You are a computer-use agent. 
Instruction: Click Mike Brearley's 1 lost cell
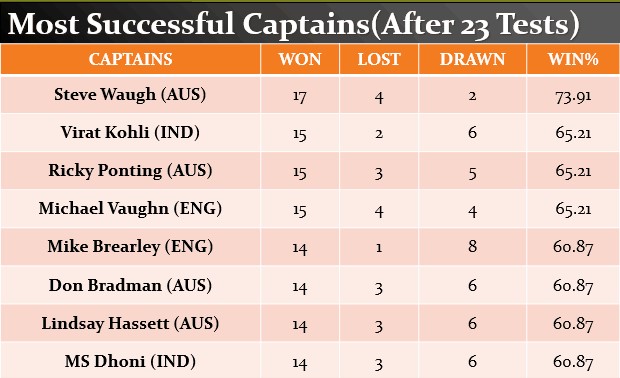(379, 248)
